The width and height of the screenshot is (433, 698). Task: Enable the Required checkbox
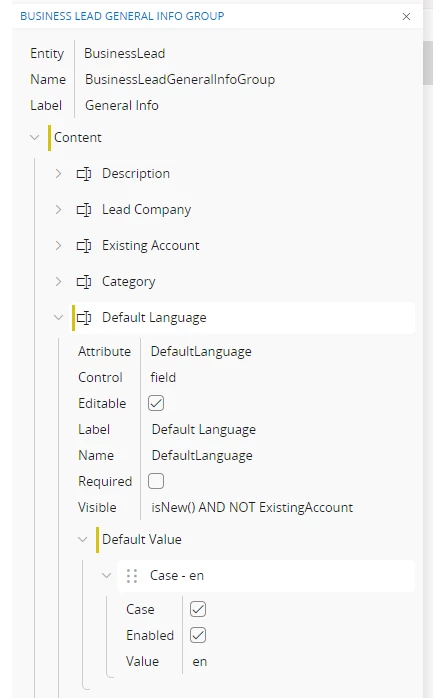[156, 481]
